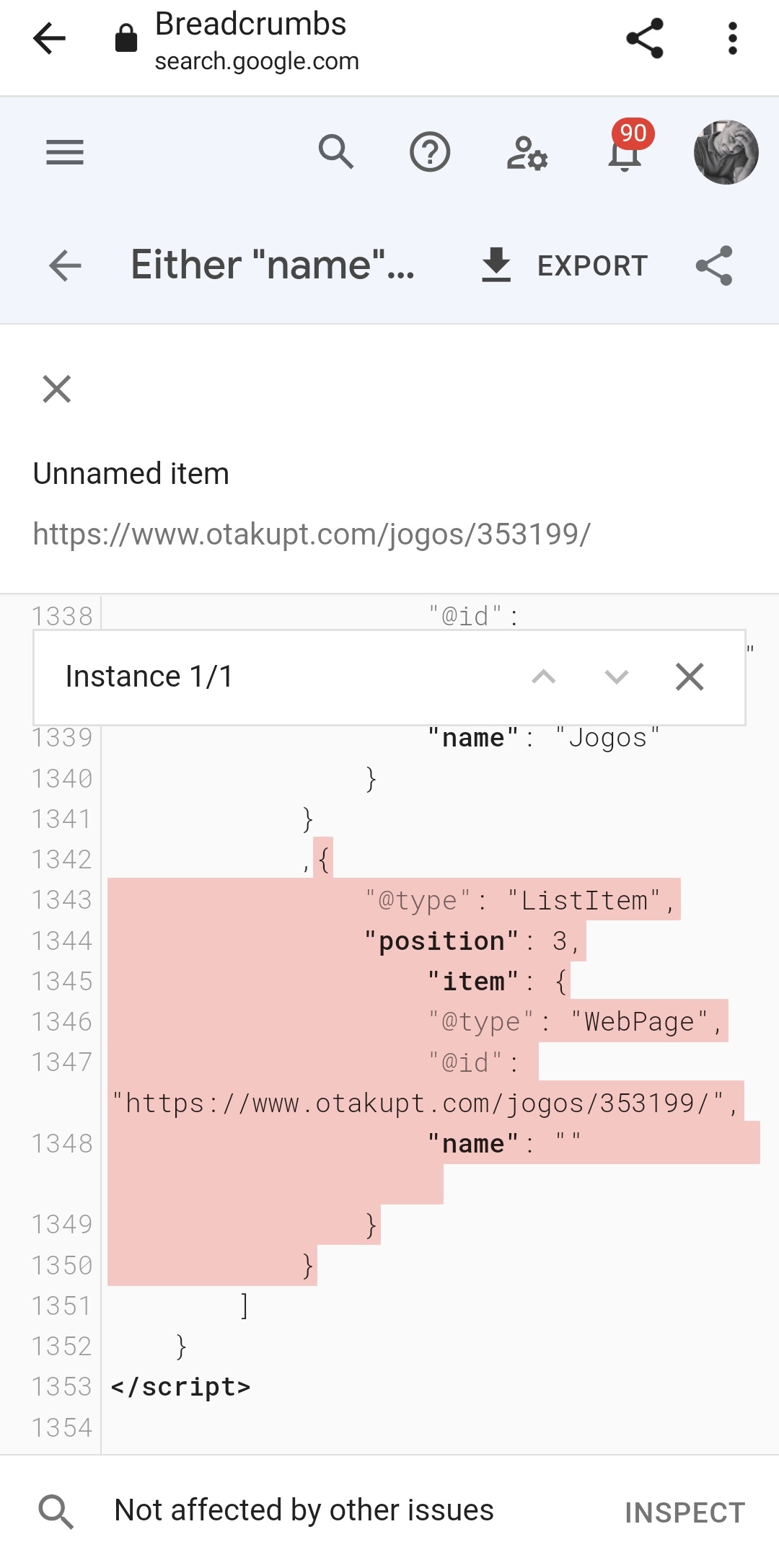The height and width of the screenshot is (1568, 779).
Task: Click the INSPECT button
Action: point(685,1512)
